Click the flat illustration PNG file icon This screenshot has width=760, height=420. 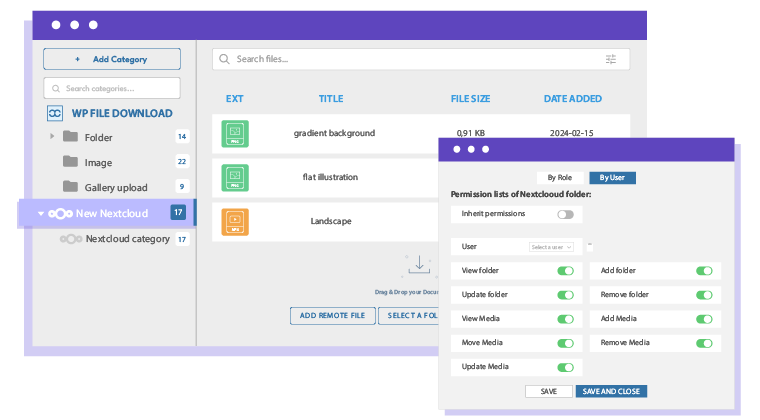tap(235, 178)
